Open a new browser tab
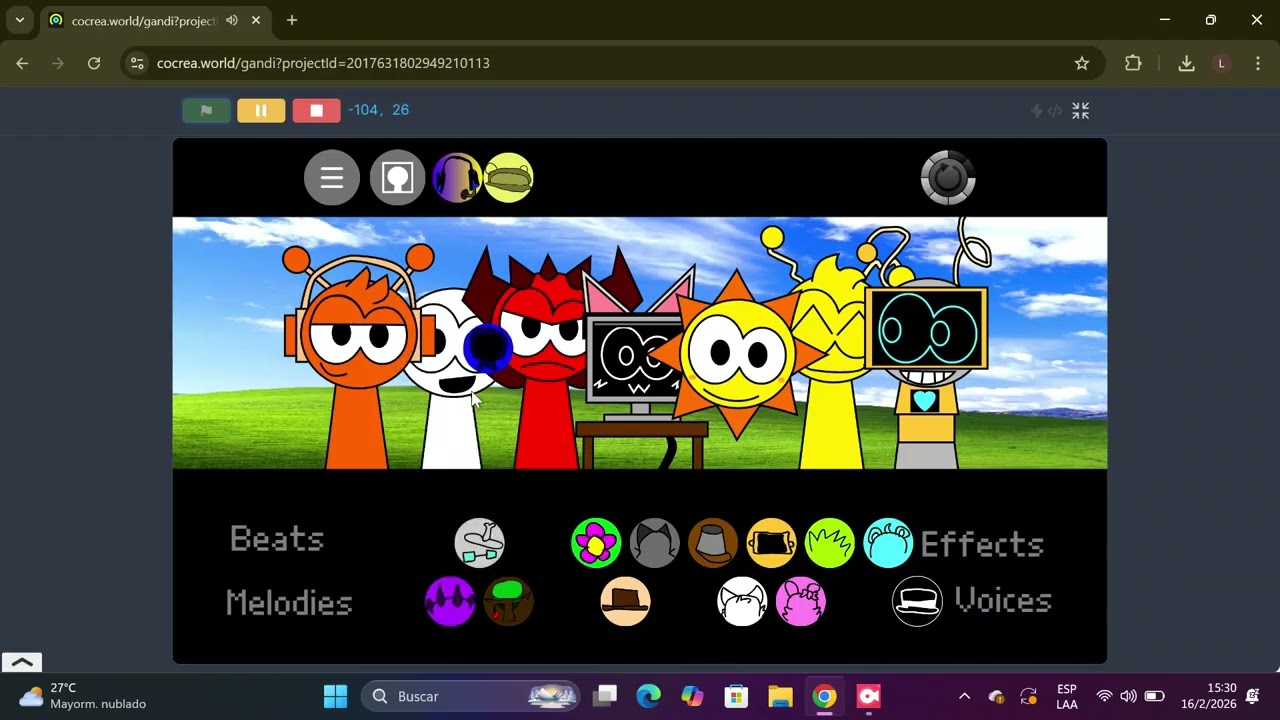The image size is (1280, 720). click(x=292, y=20)
